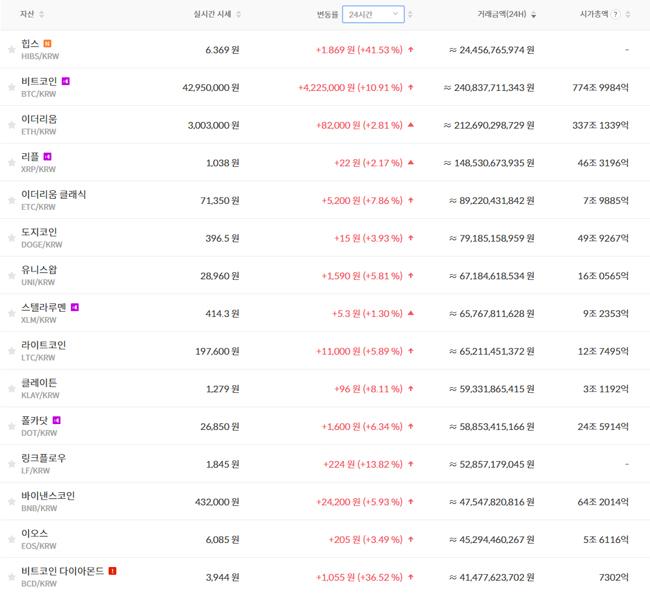Toggle favorite star for 이더리움 ETH/KRW

tap(12, 125)
